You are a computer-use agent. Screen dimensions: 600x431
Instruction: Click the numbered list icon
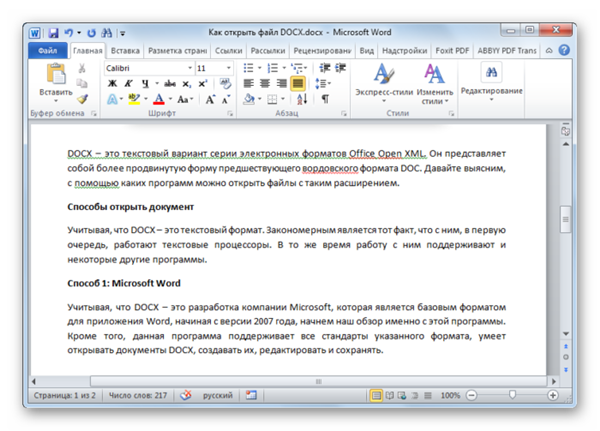(x=272, y=68)
